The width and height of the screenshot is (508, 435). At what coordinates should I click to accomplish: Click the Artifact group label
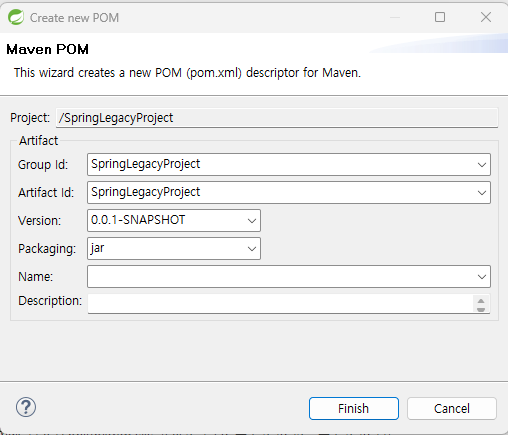tap(38, 141)
